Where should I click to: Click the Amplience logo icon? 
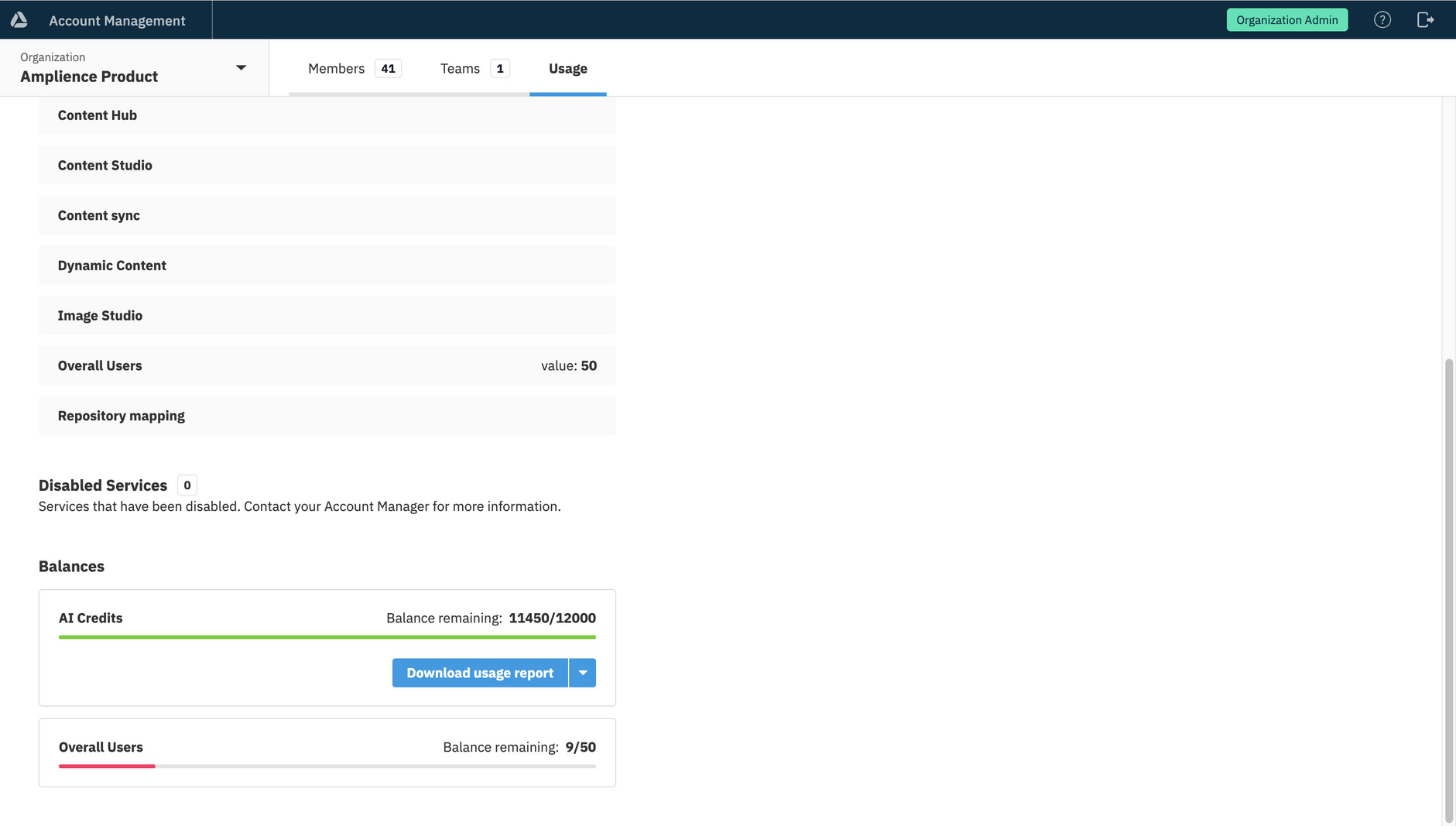[19, 20]
